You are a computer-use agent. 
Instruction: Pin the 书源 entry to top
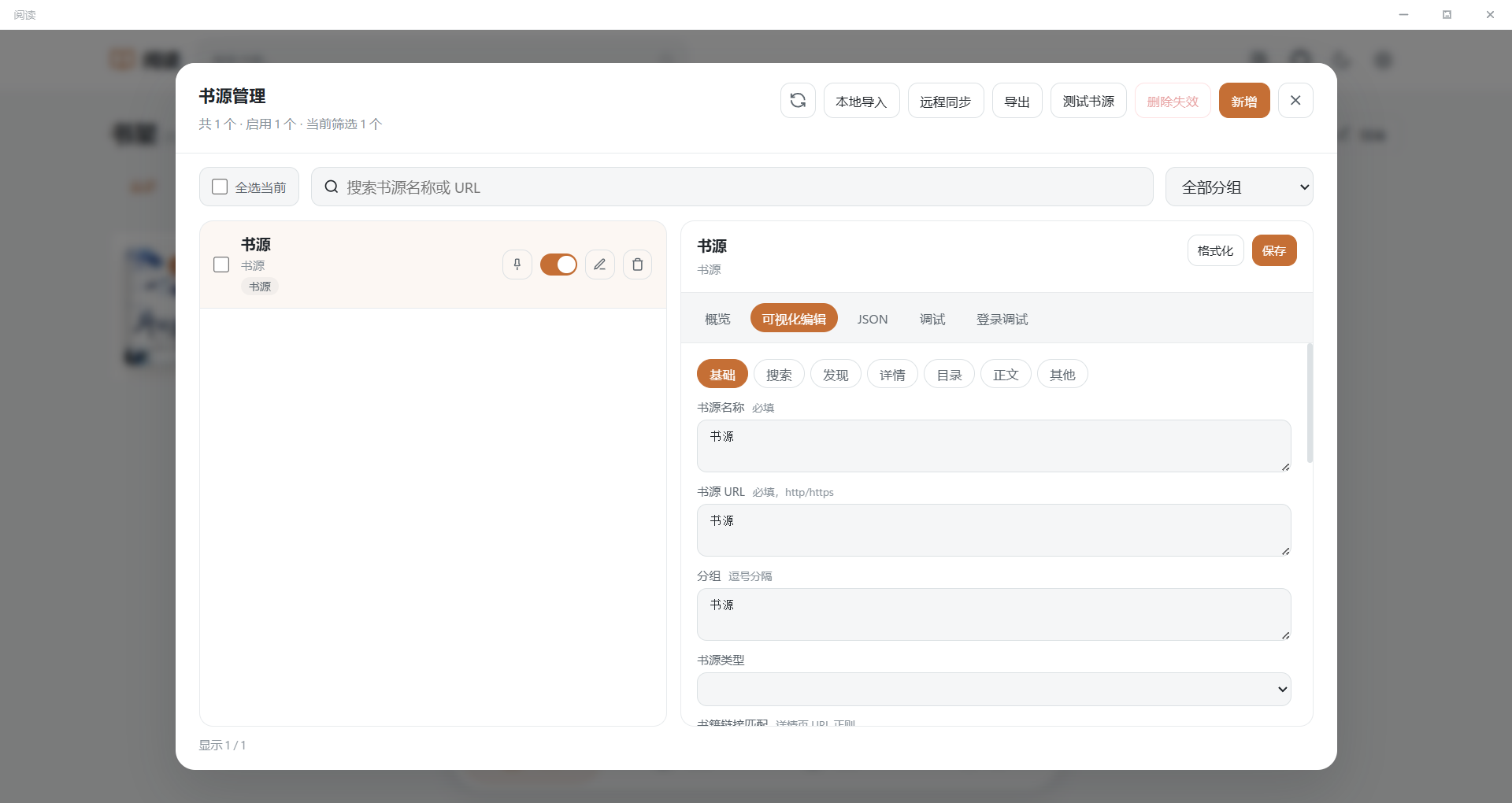[517, 265]
